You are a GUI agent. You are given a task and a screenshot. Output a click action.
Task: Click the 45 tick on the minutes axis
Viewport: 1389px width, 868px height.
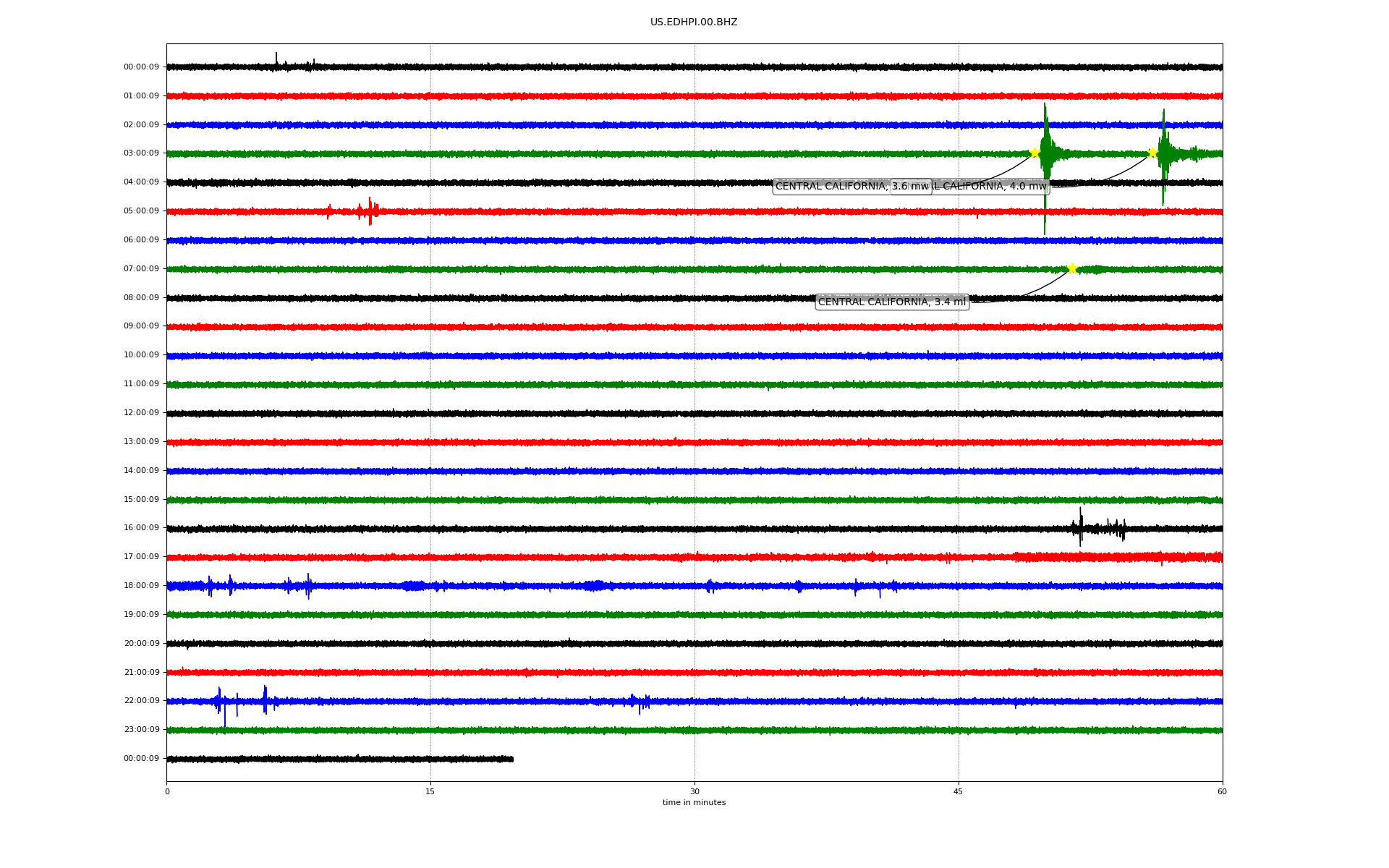(x=959, y=791)
